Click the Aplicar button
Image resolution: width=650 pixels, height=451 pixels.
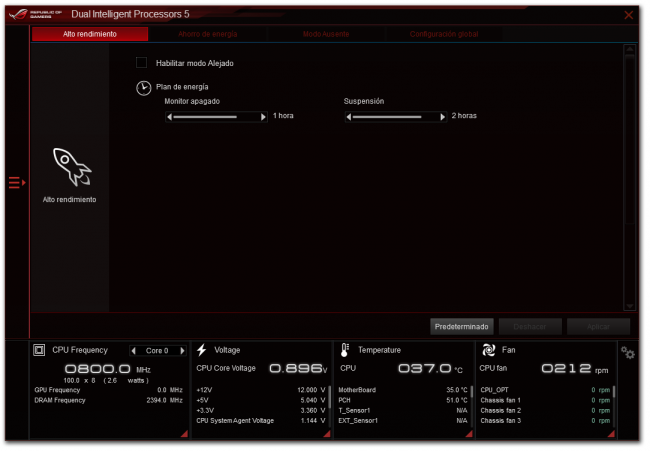coord(599,327)
